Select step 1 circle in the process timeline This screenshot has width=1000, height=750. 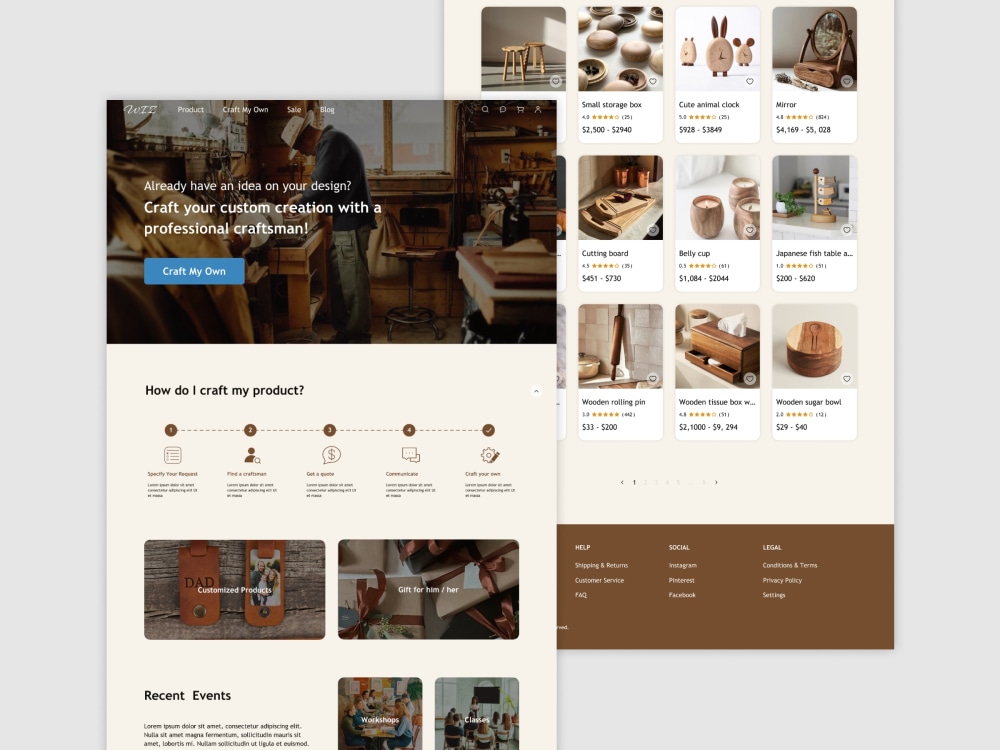171,430
